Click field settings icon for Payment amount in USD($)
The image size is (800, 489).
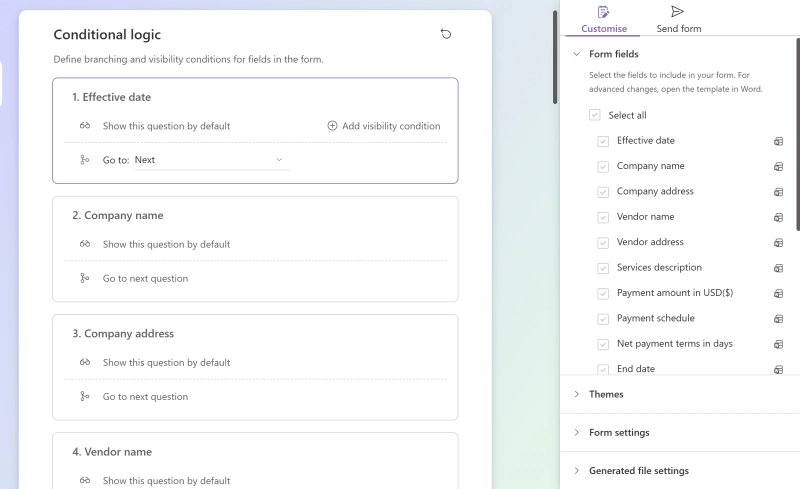778,294
